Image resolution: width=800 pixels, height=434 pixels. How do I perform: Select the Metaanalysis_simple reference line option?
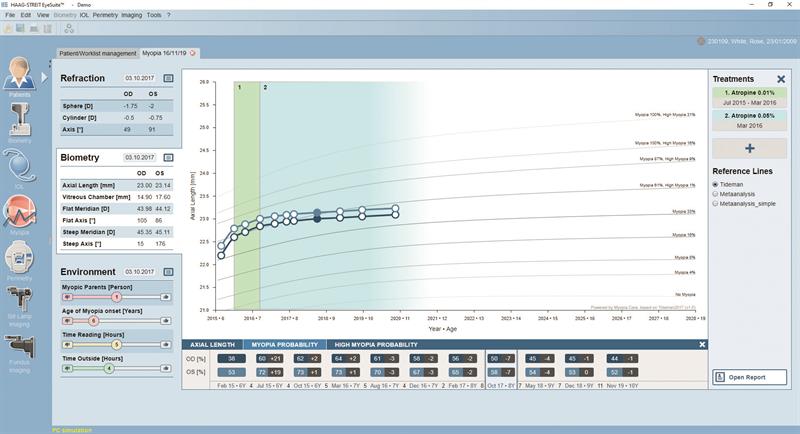point(715,203)
